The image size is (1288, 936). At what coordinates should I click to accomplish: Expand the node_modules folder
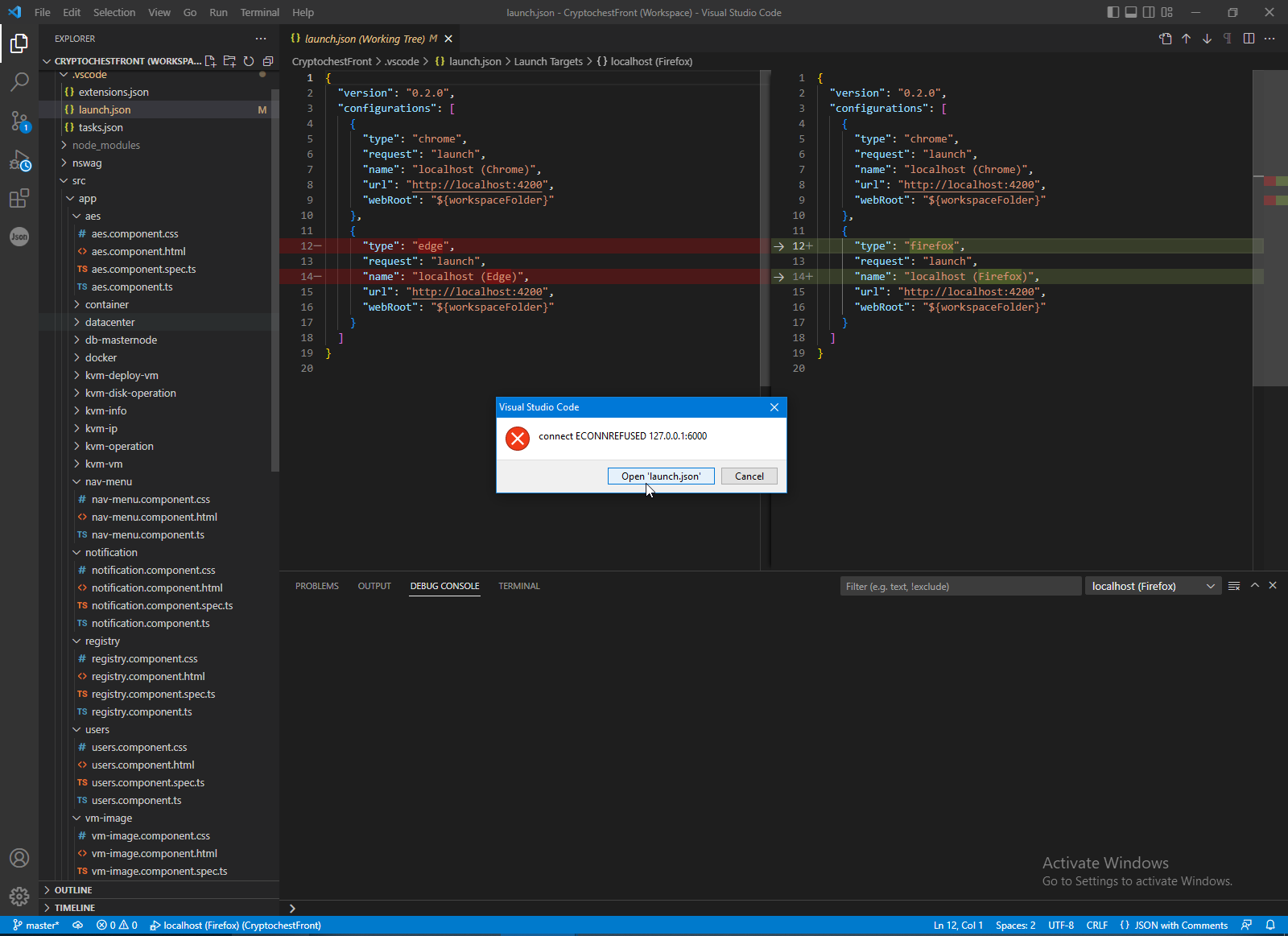153,146
